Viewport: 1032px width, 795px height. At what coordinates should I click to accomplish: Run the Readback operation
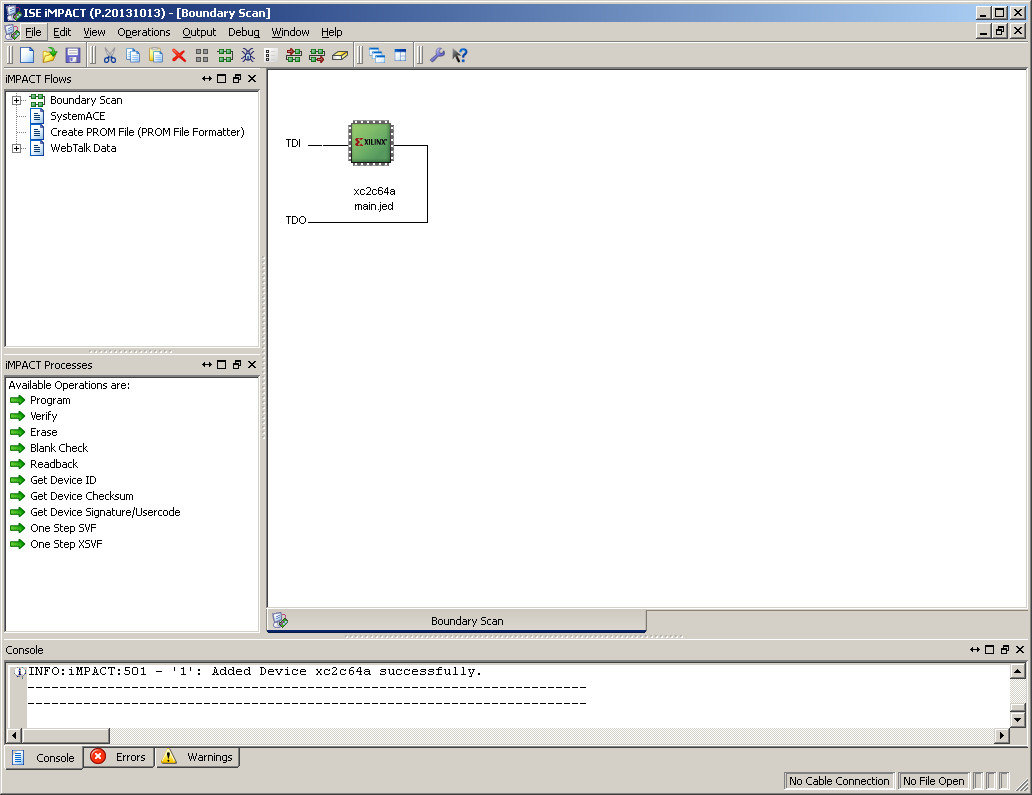click(54, 465)
